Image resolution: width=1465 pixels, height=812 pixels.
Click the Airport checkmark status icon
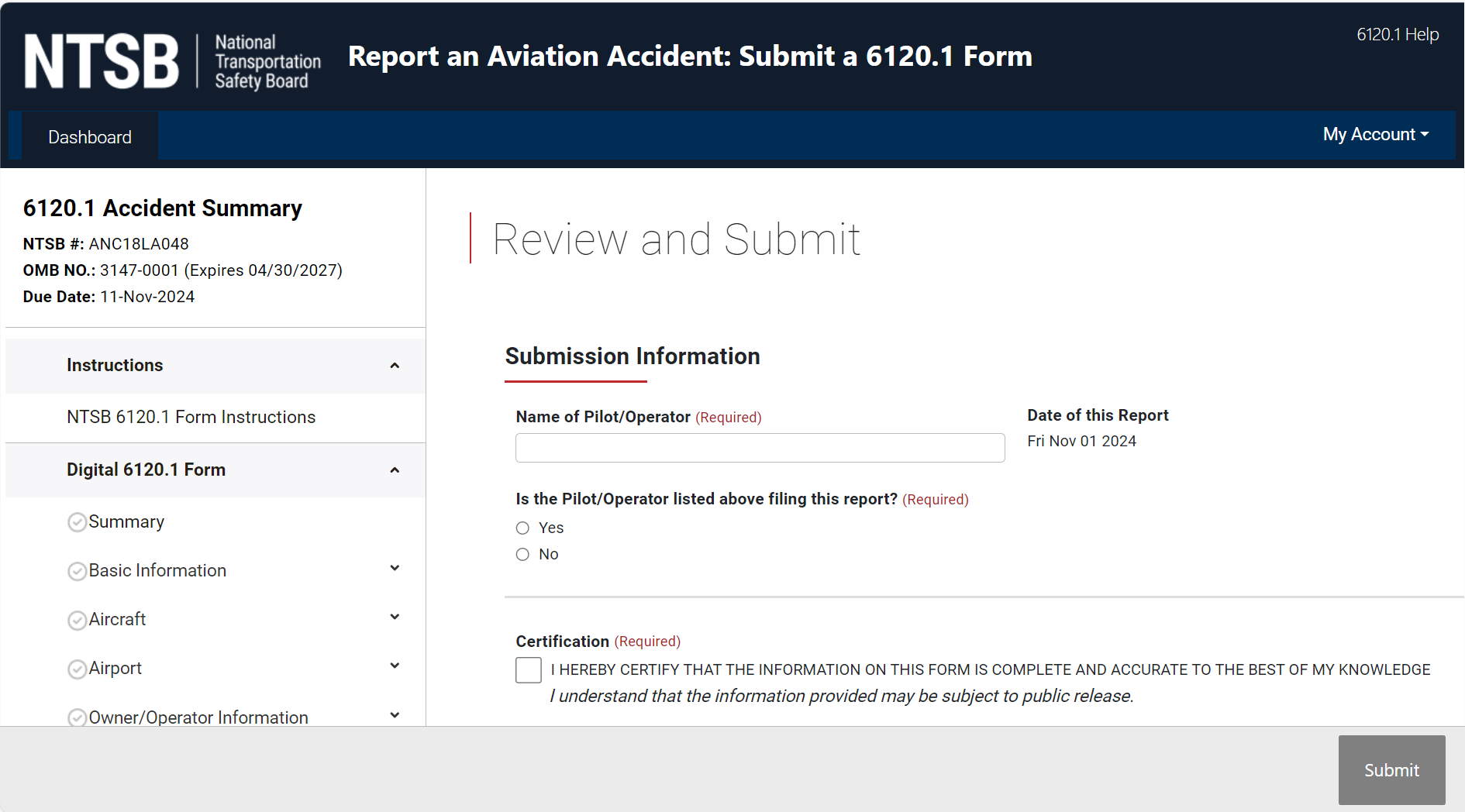[x=77, y=669]
